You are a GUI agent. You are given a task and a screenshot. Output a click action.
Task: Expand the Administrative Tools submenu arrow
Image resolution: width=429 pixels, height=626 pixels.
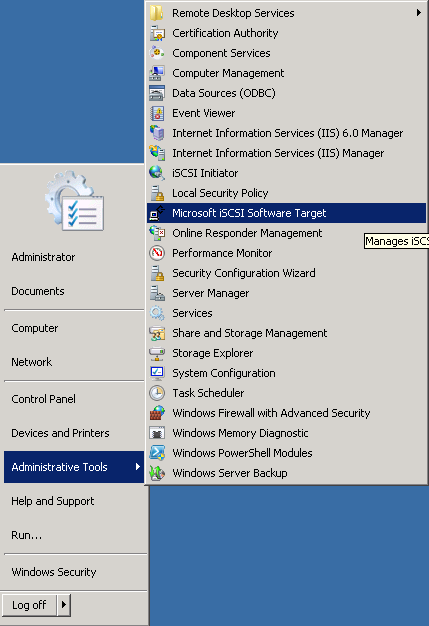point(138,466)
